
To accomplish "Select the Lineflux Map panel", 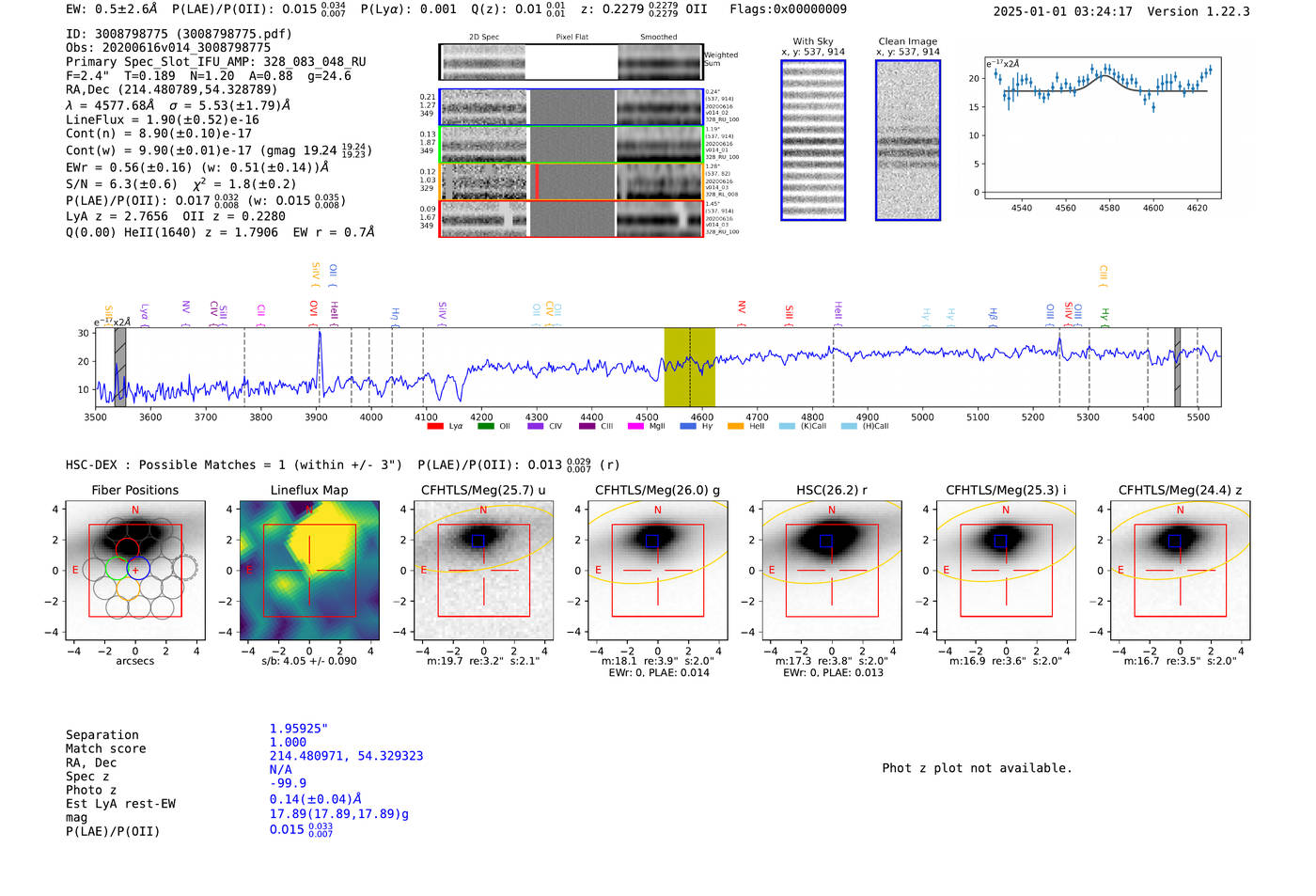I will 309,571.
